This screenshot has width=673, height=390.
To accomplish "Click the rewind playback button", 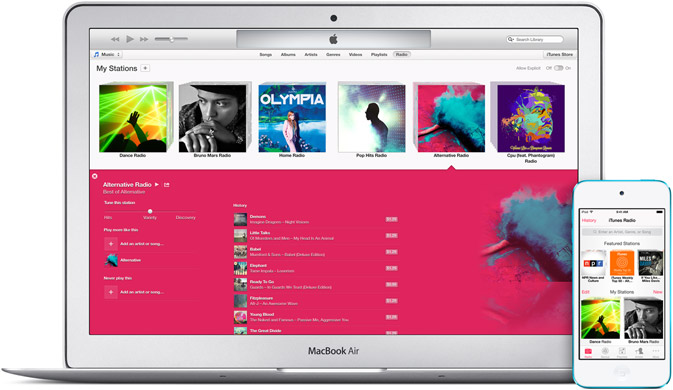I will (x=115, y=39).
